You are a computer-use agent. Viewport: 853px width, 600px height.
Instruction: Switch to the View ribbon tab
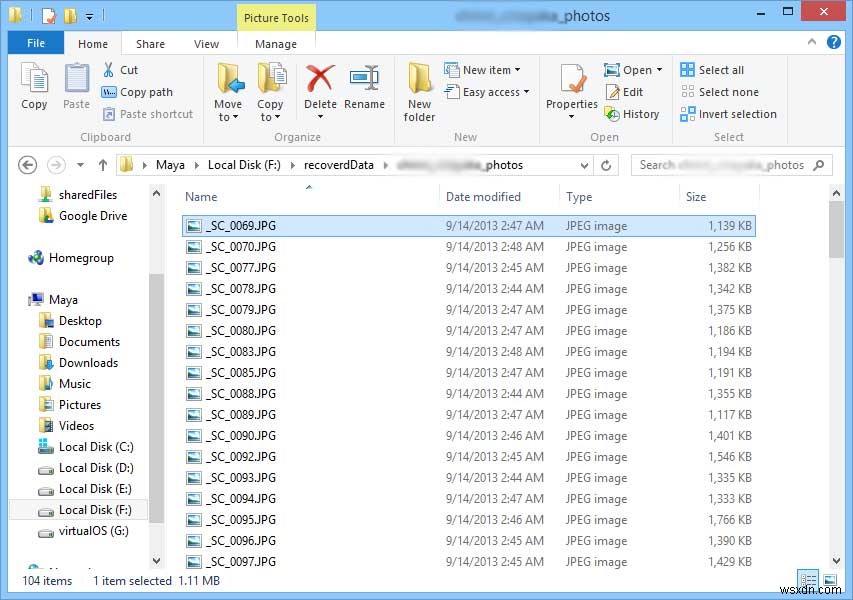tap(206, 43)
